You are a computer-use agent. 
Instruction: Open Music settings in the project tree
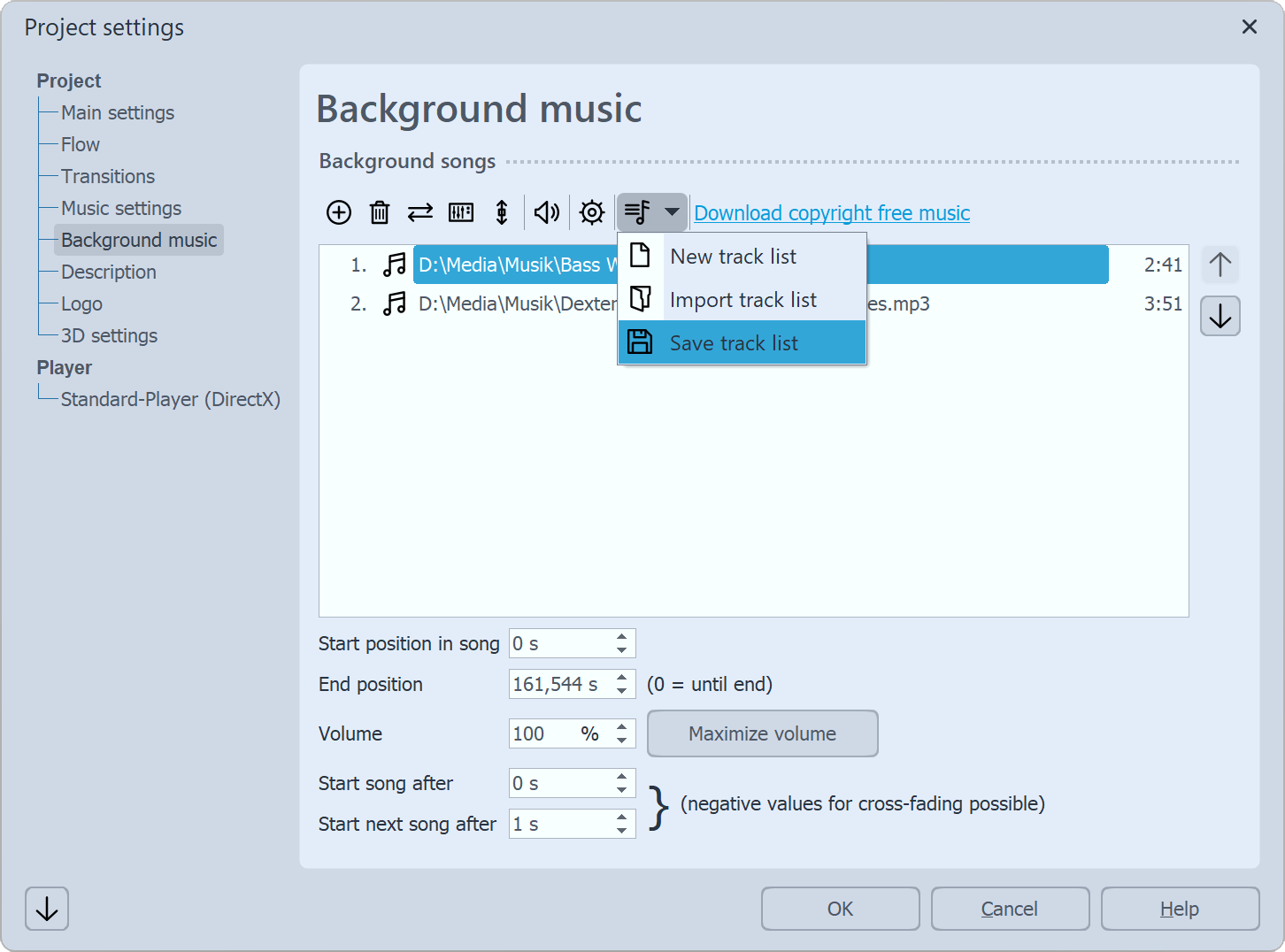click(121, 208)
